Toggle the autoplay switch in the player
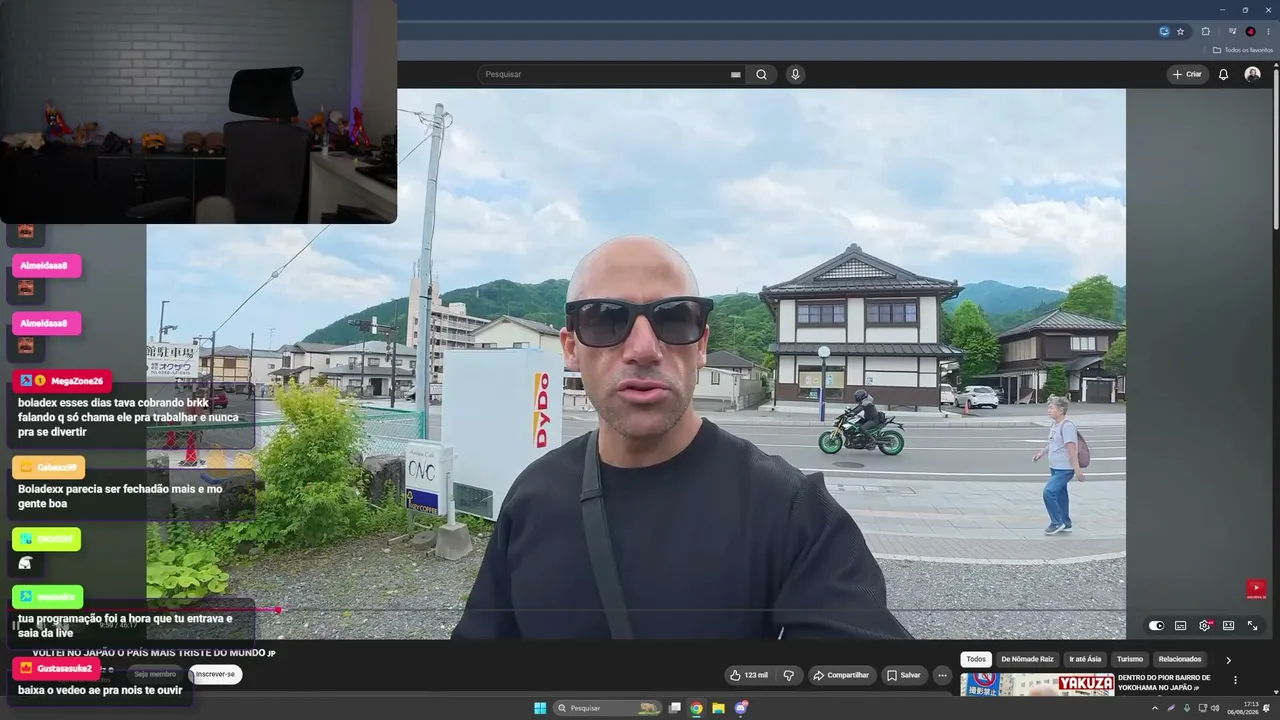Screen dimensions: 1280x720 coord(1156,626)
